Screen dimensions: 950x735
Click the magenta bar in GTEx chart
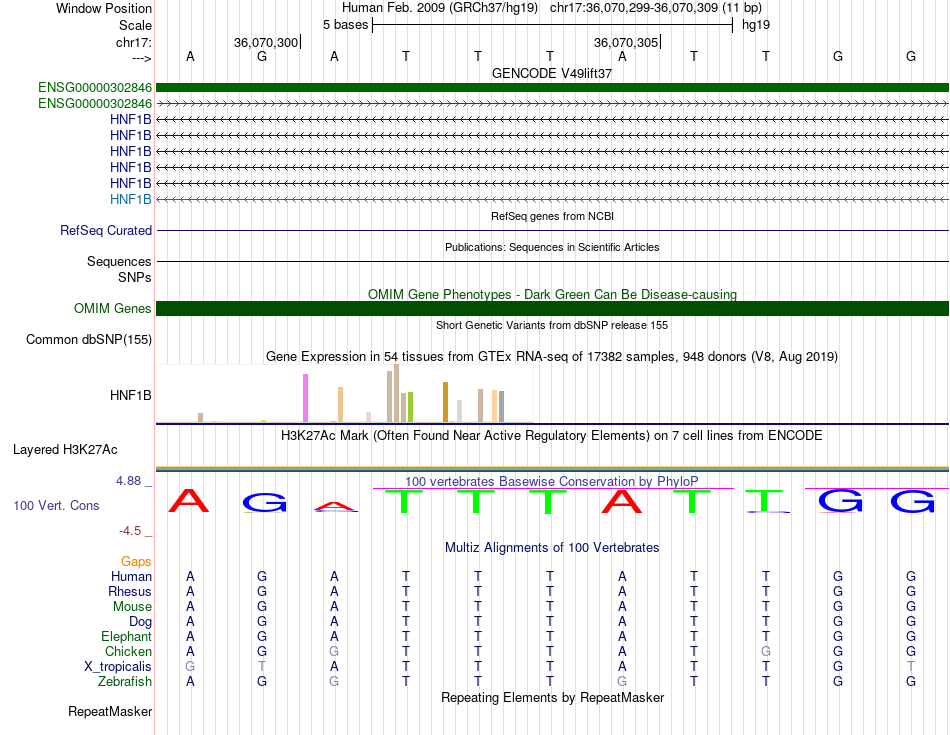pyautogui.click(x=305, y=398)
